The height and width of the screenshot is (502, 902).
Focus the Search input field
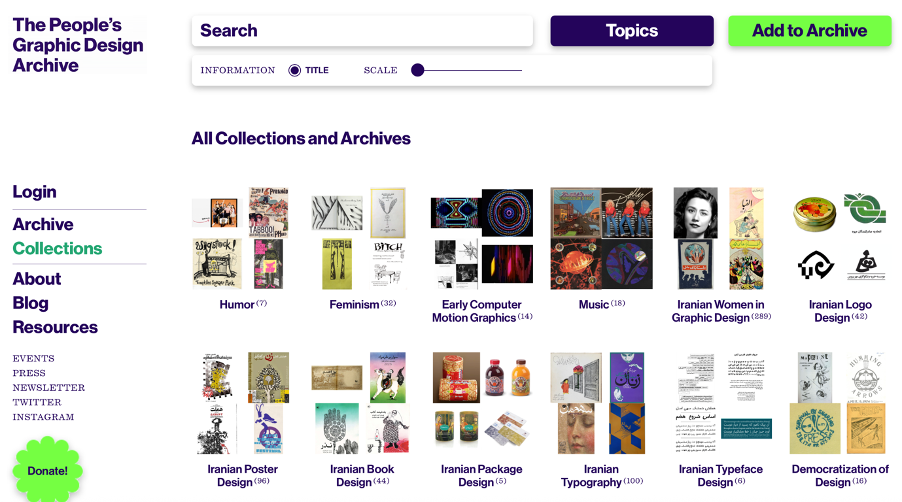click(x=362, y=30)
